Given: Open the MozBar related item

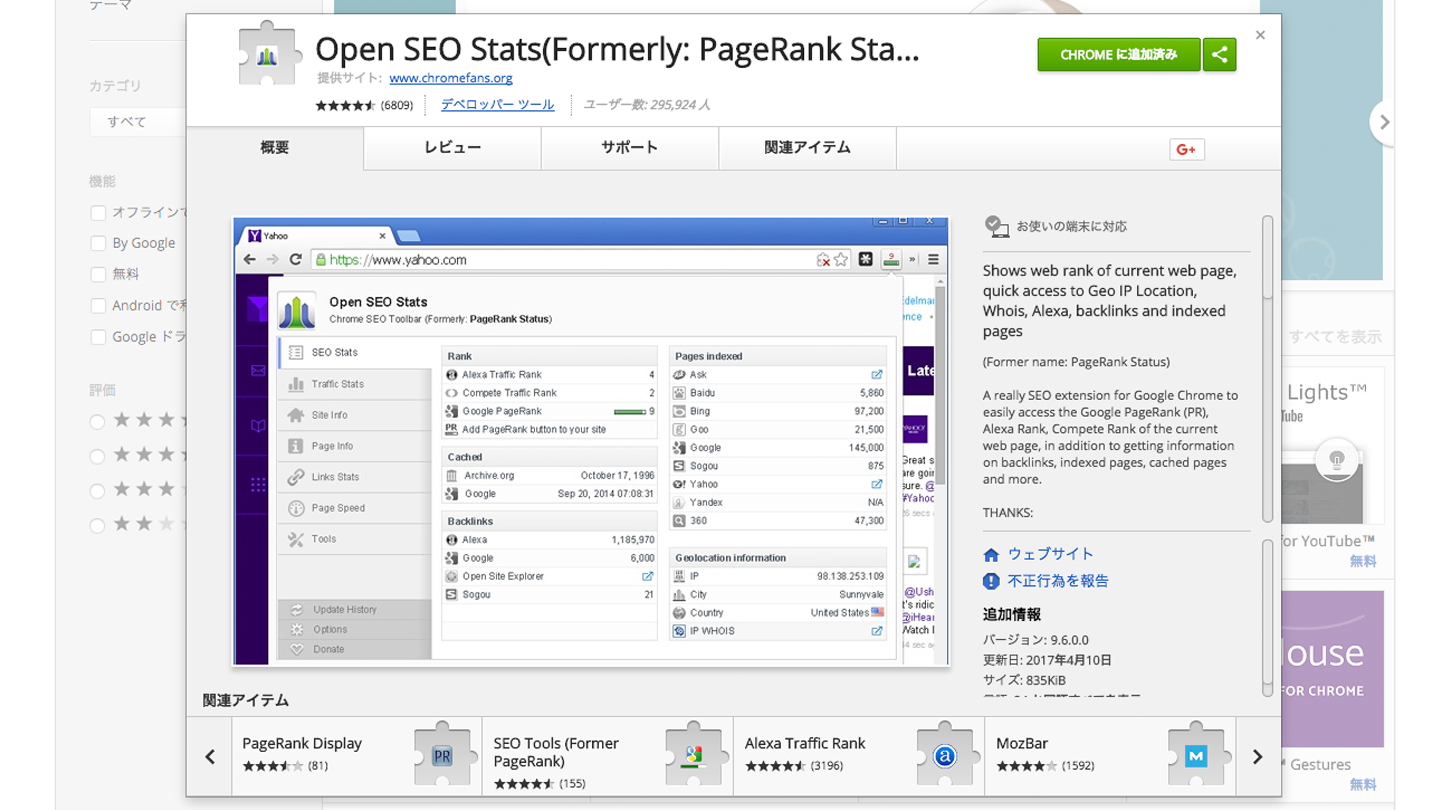Looking at the screenshot, I should pyautogui.click(x=1110, y=757).
